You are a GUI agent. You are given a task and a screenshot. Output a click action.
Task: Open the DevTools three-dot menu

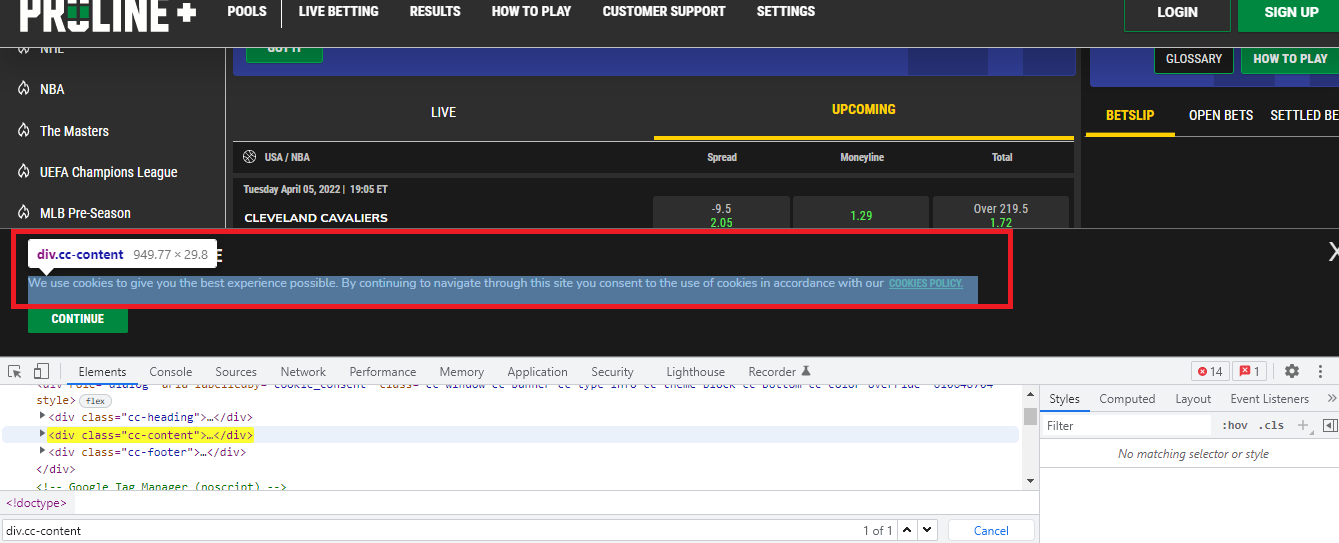click(x=1321, y=371)
